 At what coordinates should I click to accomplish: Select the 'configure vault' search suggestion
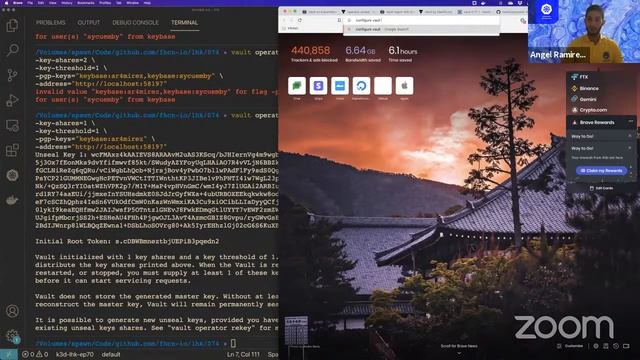[421, 29]
